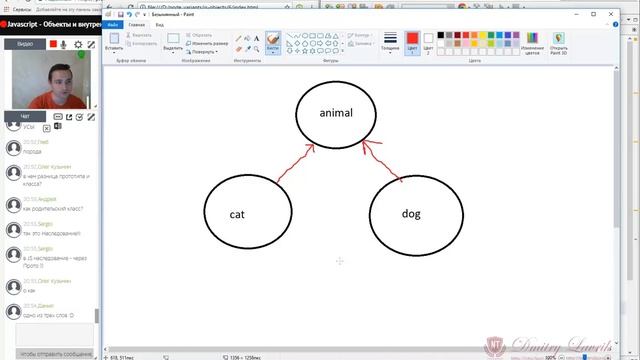The height and width of the screenshot is (360, 640).
Task: Choose the triangle shape in gallery
Action: click(x=336, y=36)
